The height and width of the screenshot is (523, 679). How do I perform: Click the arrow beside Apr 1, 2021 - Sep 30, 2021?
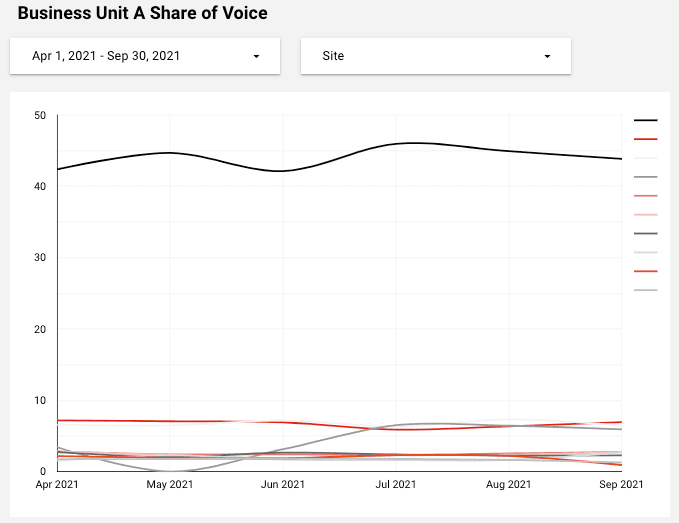click(x=257, y=57)
